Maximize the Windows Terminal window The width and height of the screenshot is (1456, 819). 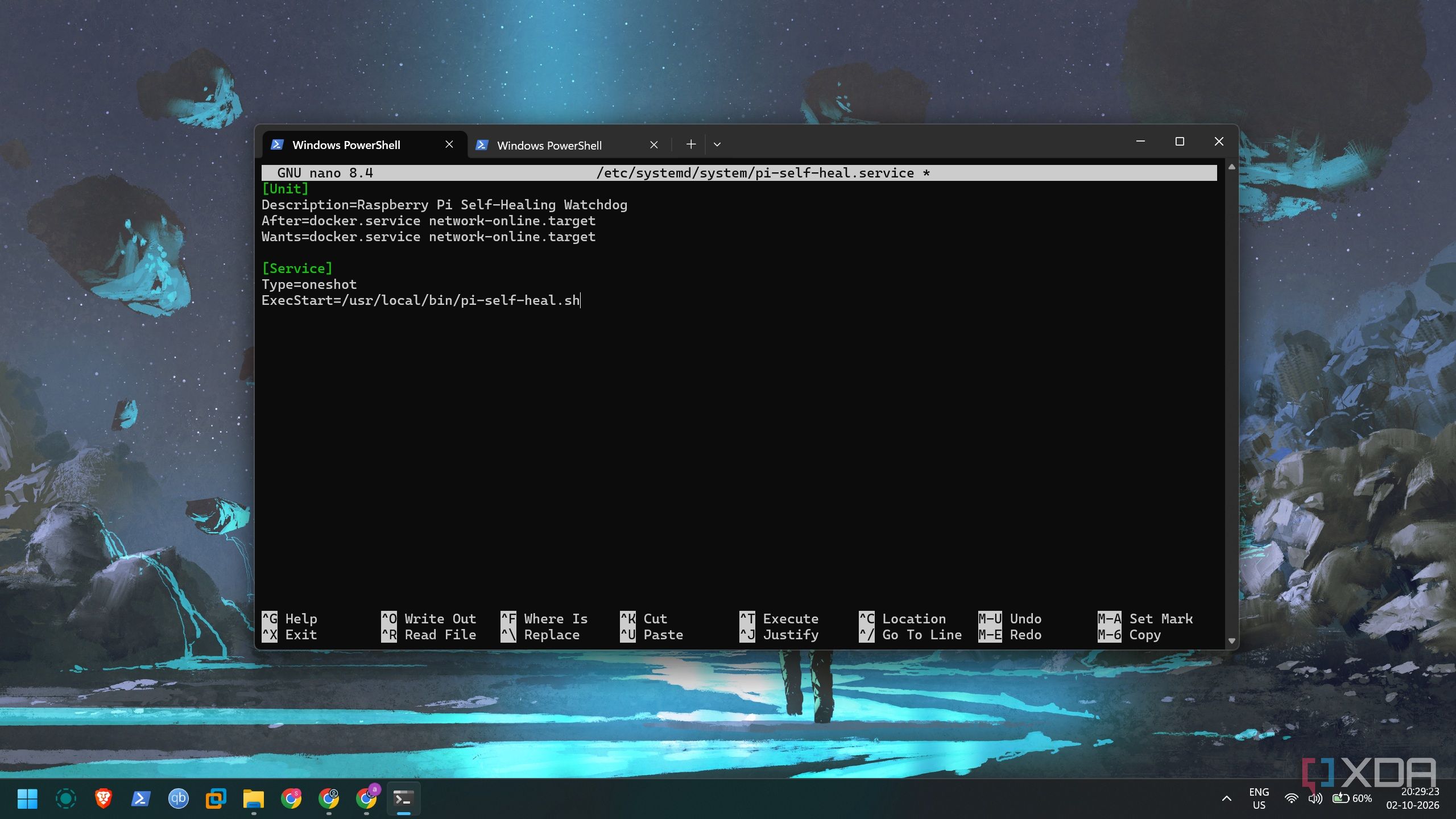tap(1180, 142)
